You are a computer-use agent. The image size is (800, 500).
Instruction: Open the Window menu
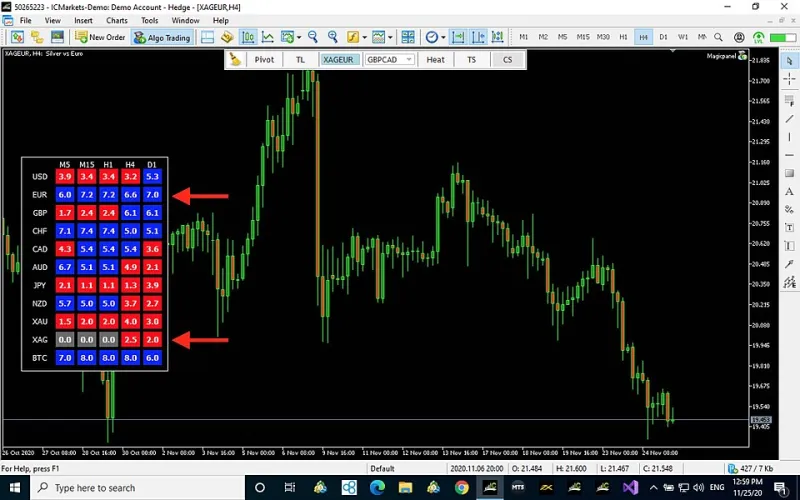(185, 20)
